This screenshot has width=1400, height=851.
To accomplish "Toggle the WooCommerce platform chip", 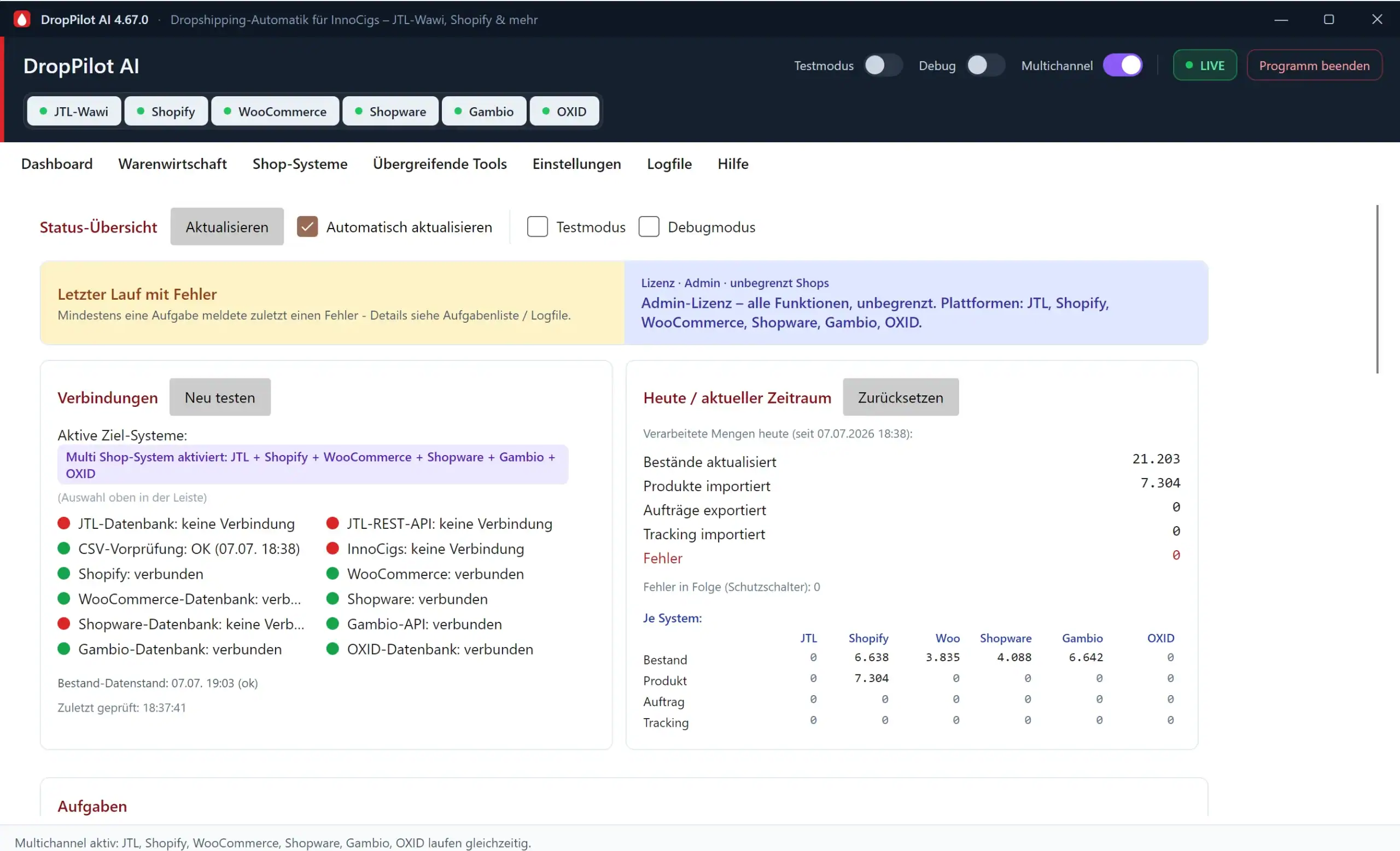I will click(275, 112).
